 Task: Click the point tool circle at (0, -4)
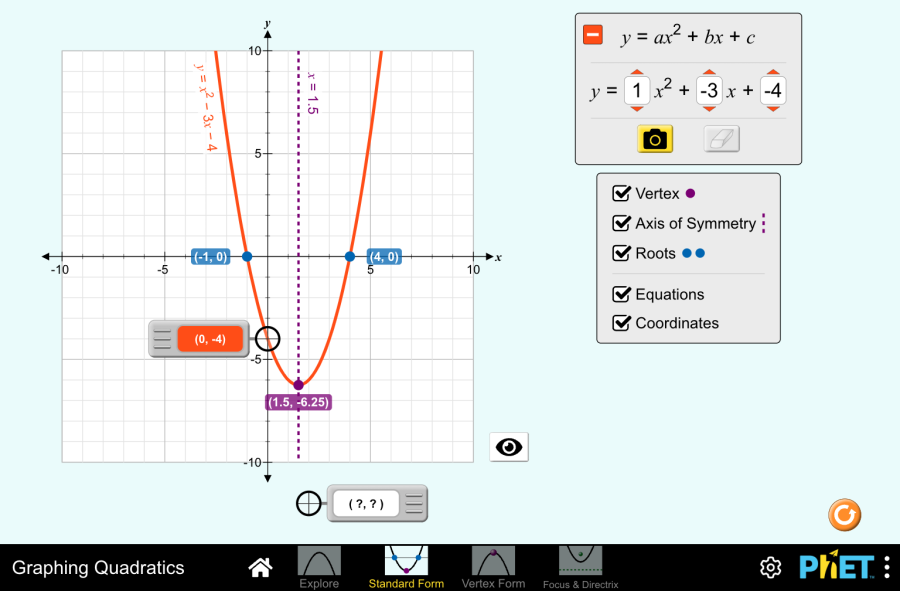coord(267,339)
